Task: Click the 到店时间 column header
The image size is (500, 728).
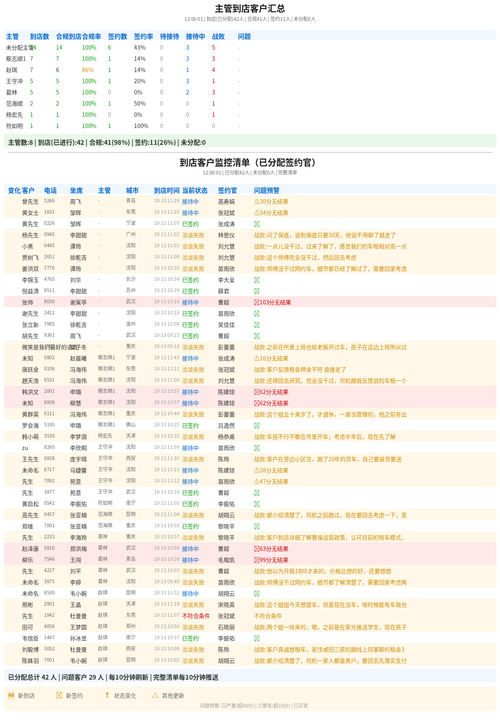Action: 167,190
